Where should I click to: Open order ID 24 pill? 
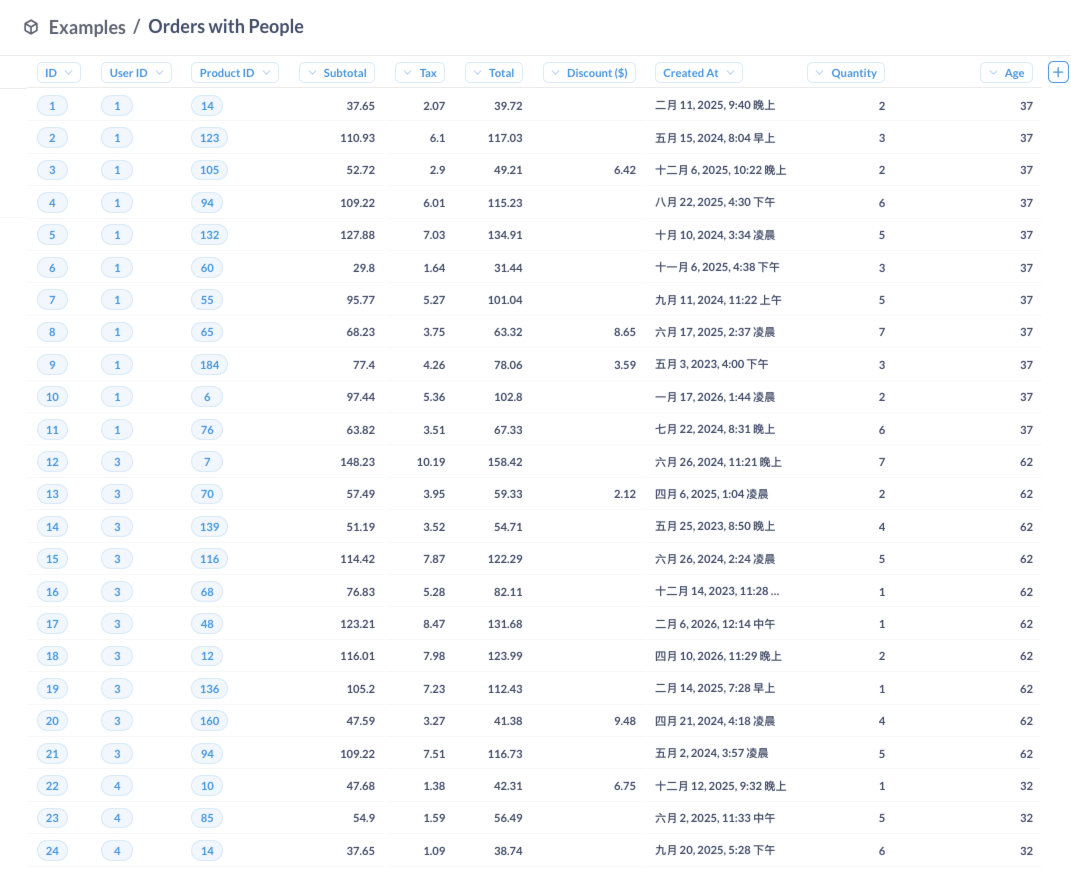tap(52, 851)
